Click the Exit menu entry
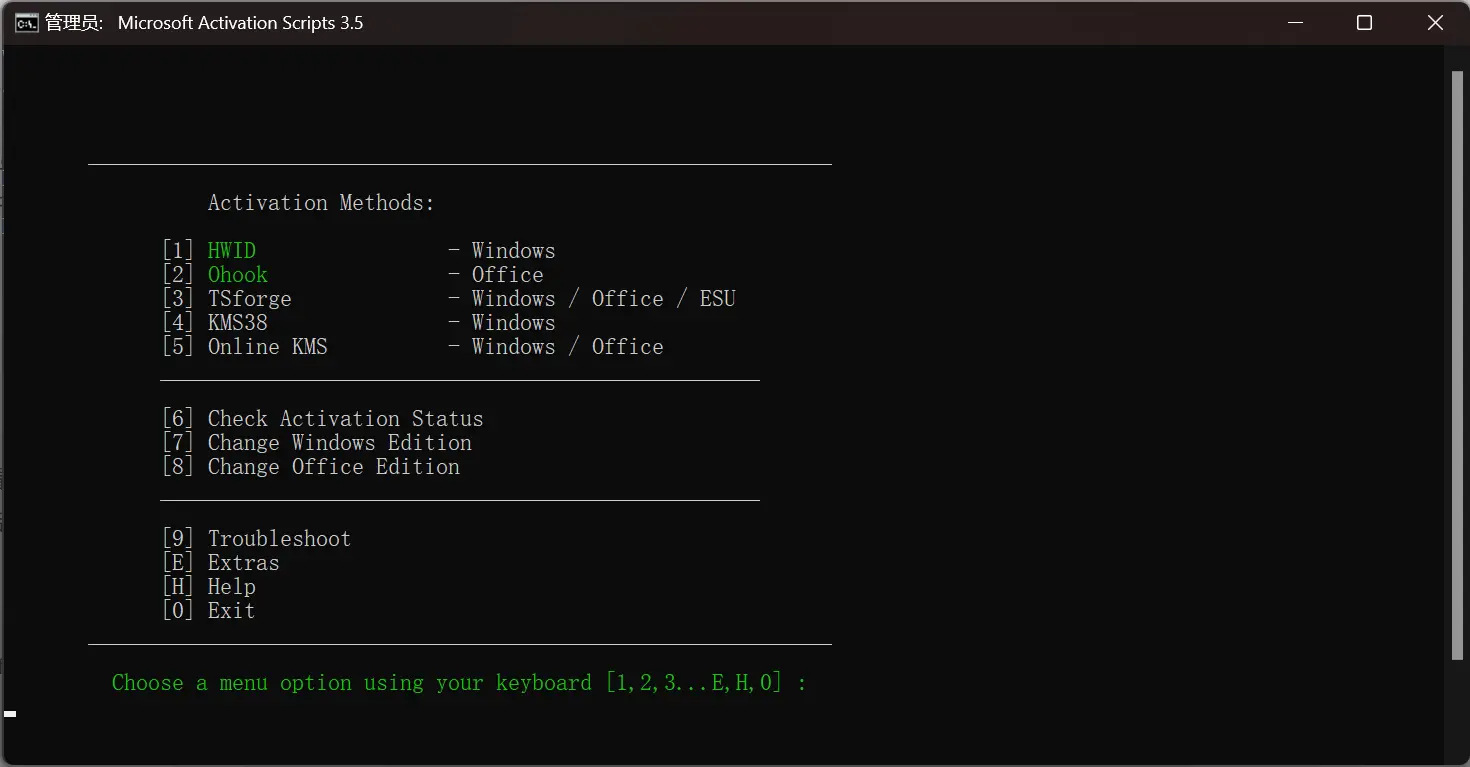This screenshot has width=1470, height=767. [x=231, y=611]
